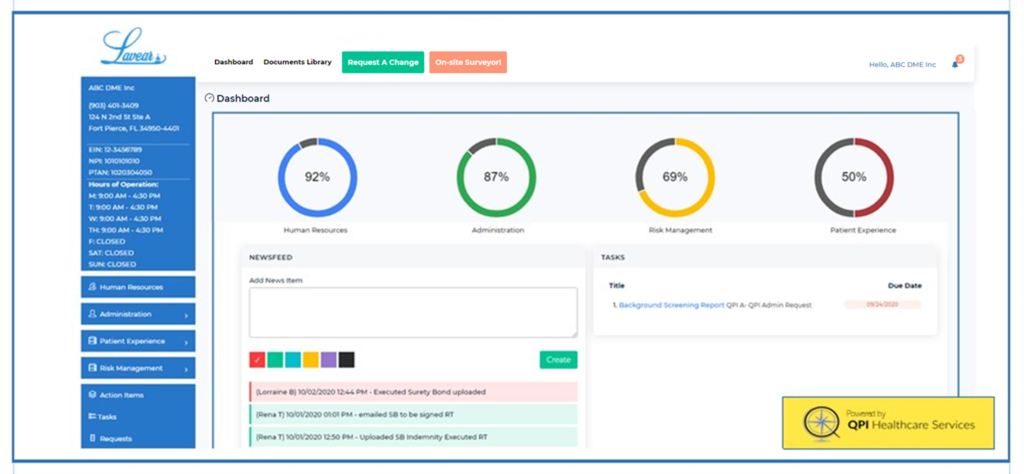Open the Documents Library menu item

pos(297,62)
